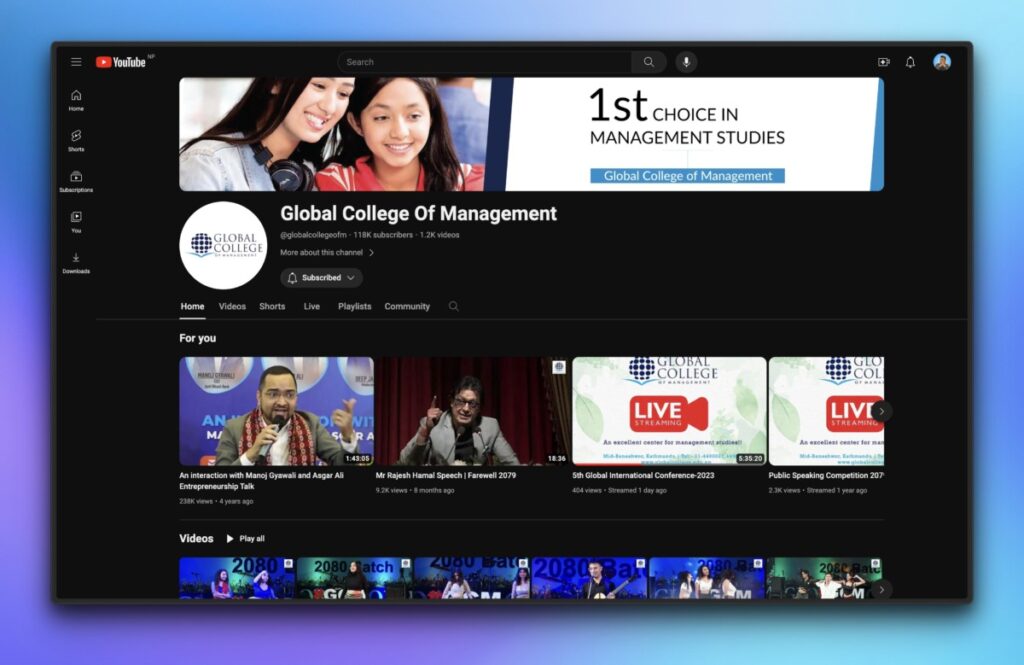Viewport: 1024px width, 665px height.
Task: Click the Create video icon
Action: tap(882, 61)
